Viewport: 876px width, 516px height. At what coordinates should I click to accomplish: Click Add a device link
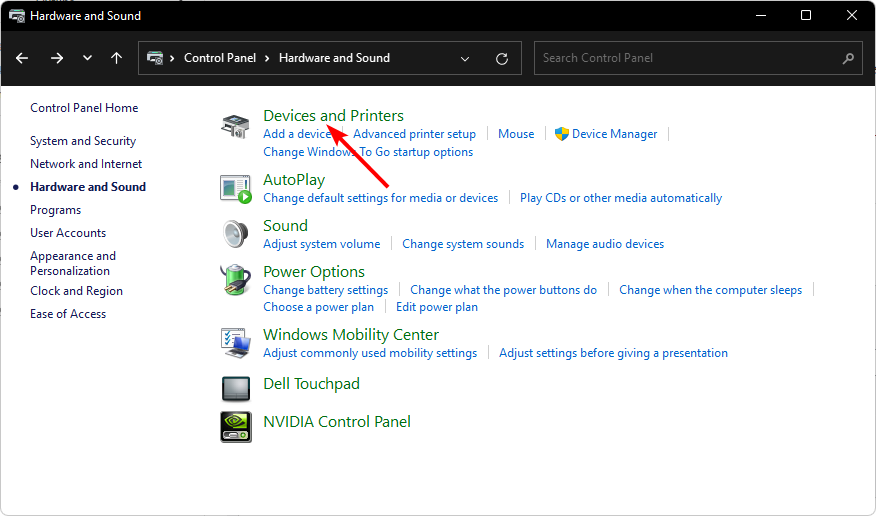pos(297,134)
